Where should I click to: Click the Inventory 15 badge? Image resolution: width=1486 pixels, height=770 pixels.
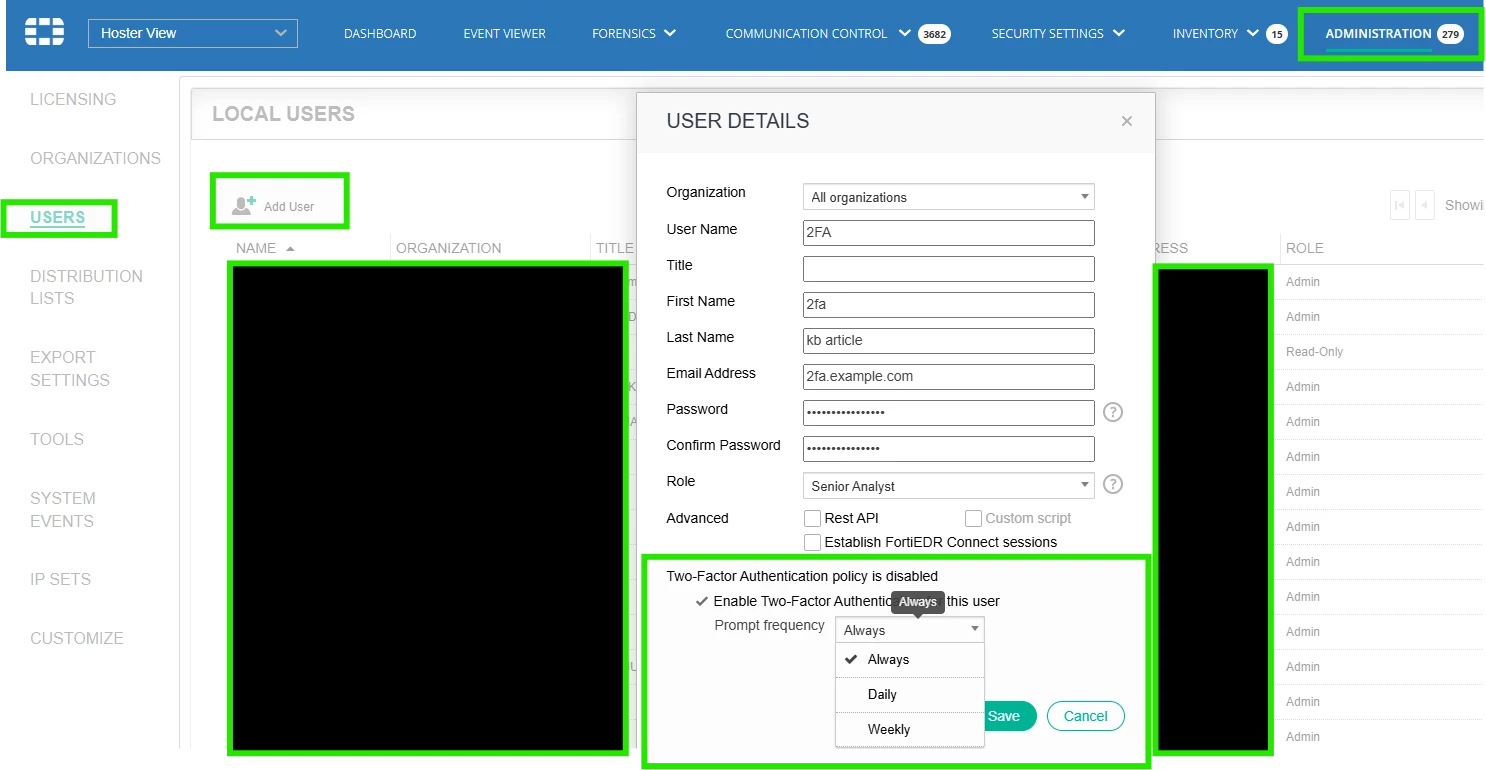click(1276, 34)
